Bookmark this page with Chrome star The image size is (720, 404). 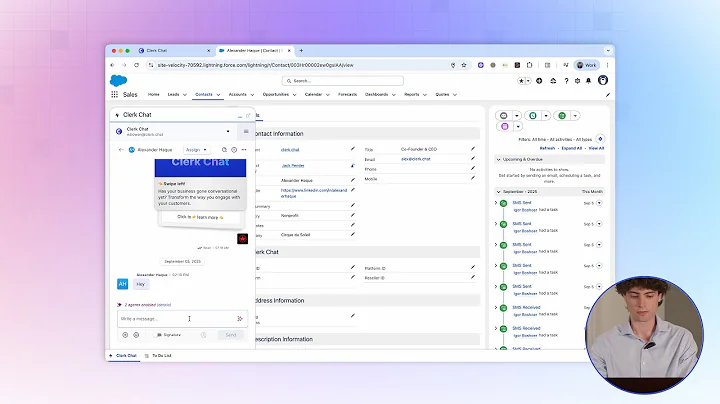click(x=464, y=65)
